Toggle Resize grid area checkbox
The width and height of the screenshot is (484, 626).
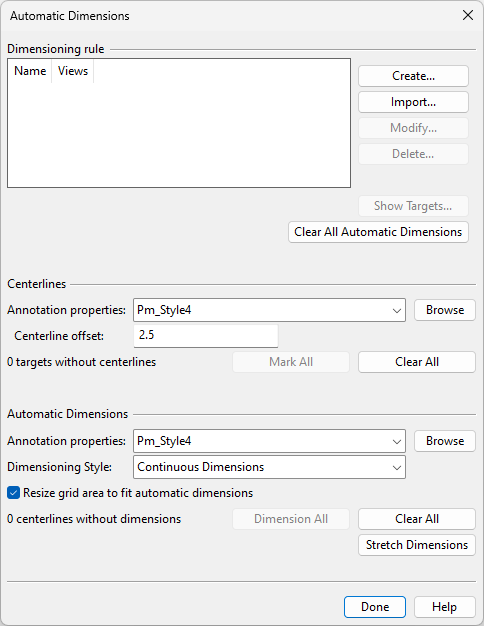13,493
